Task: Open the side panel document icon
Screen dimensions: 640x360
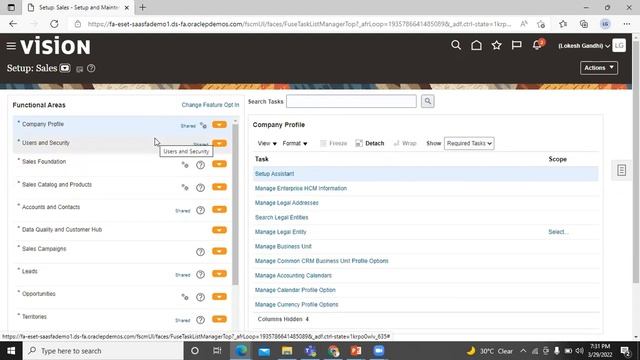Action: coord(621,170)
